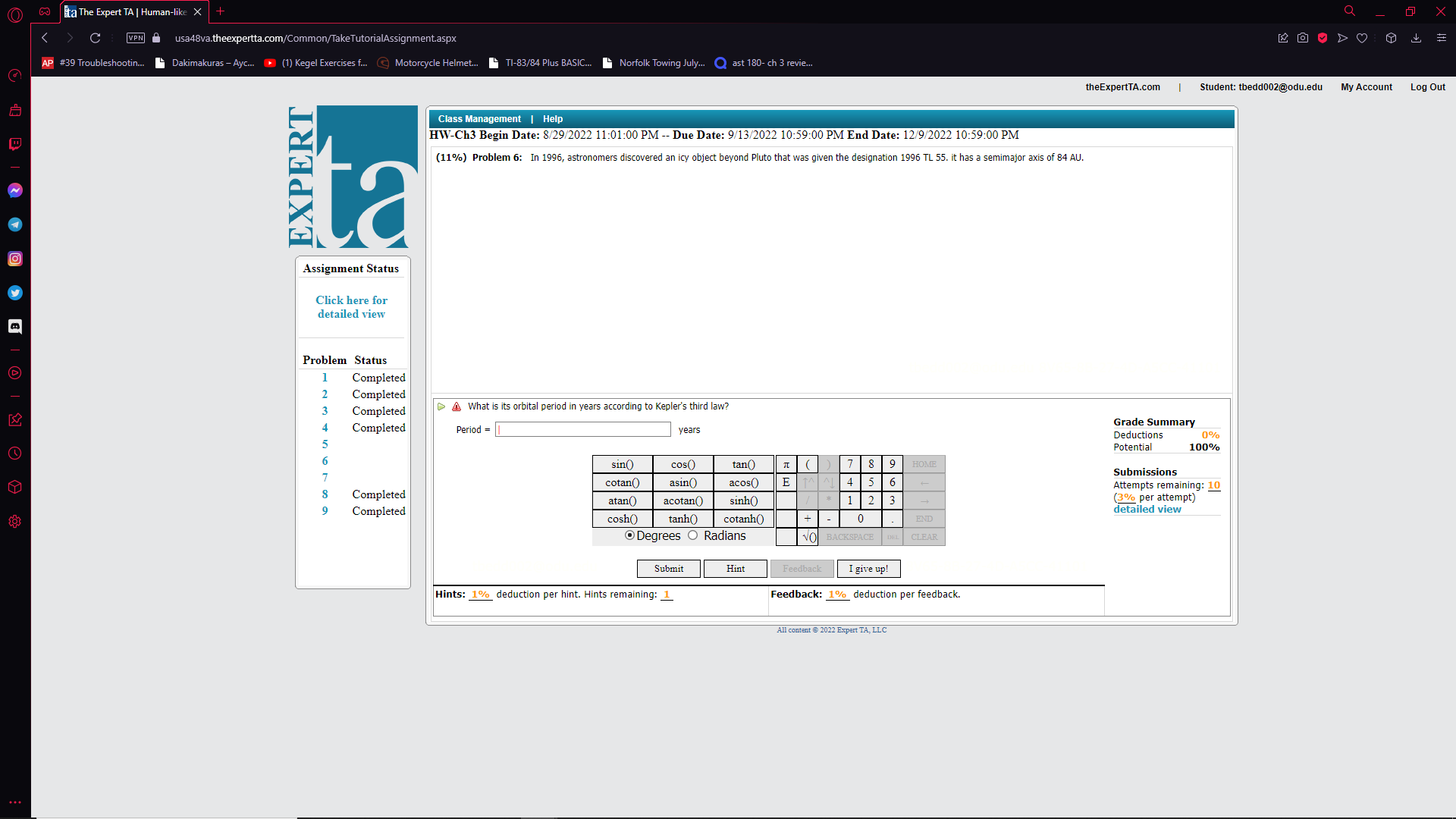Open the Class Management menu
This screenshot has width=1456, height=819.
tap(479, 119)
